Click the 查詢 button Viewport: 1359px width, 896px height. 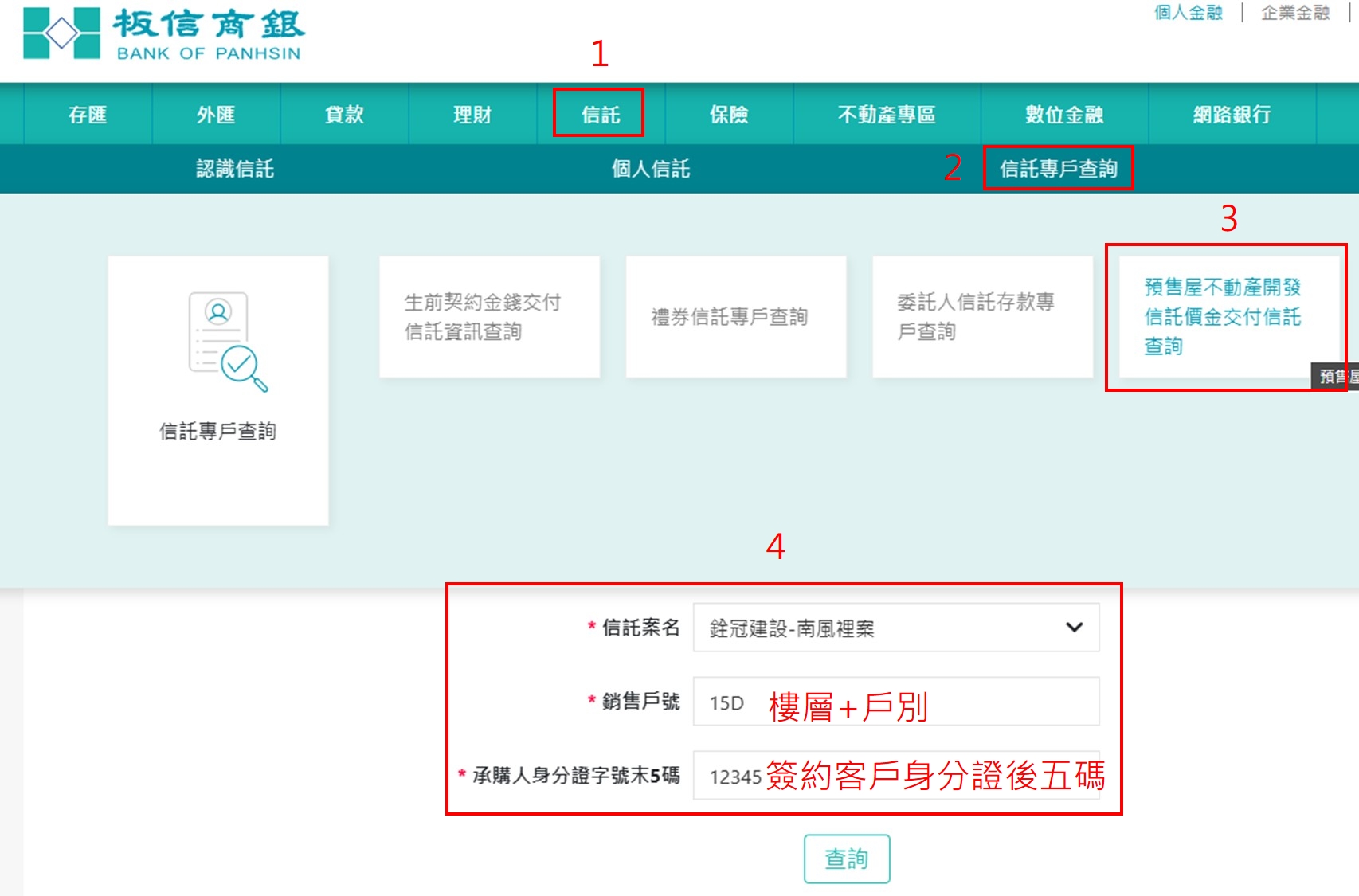click(847, 859)
